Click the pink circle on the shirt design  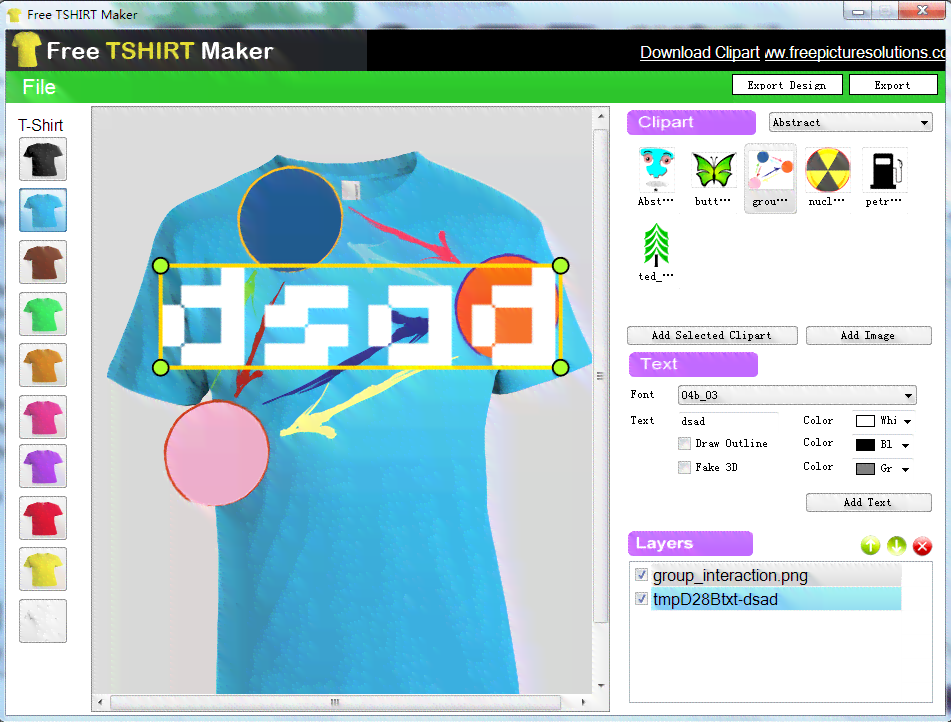[x=217, y=453]
